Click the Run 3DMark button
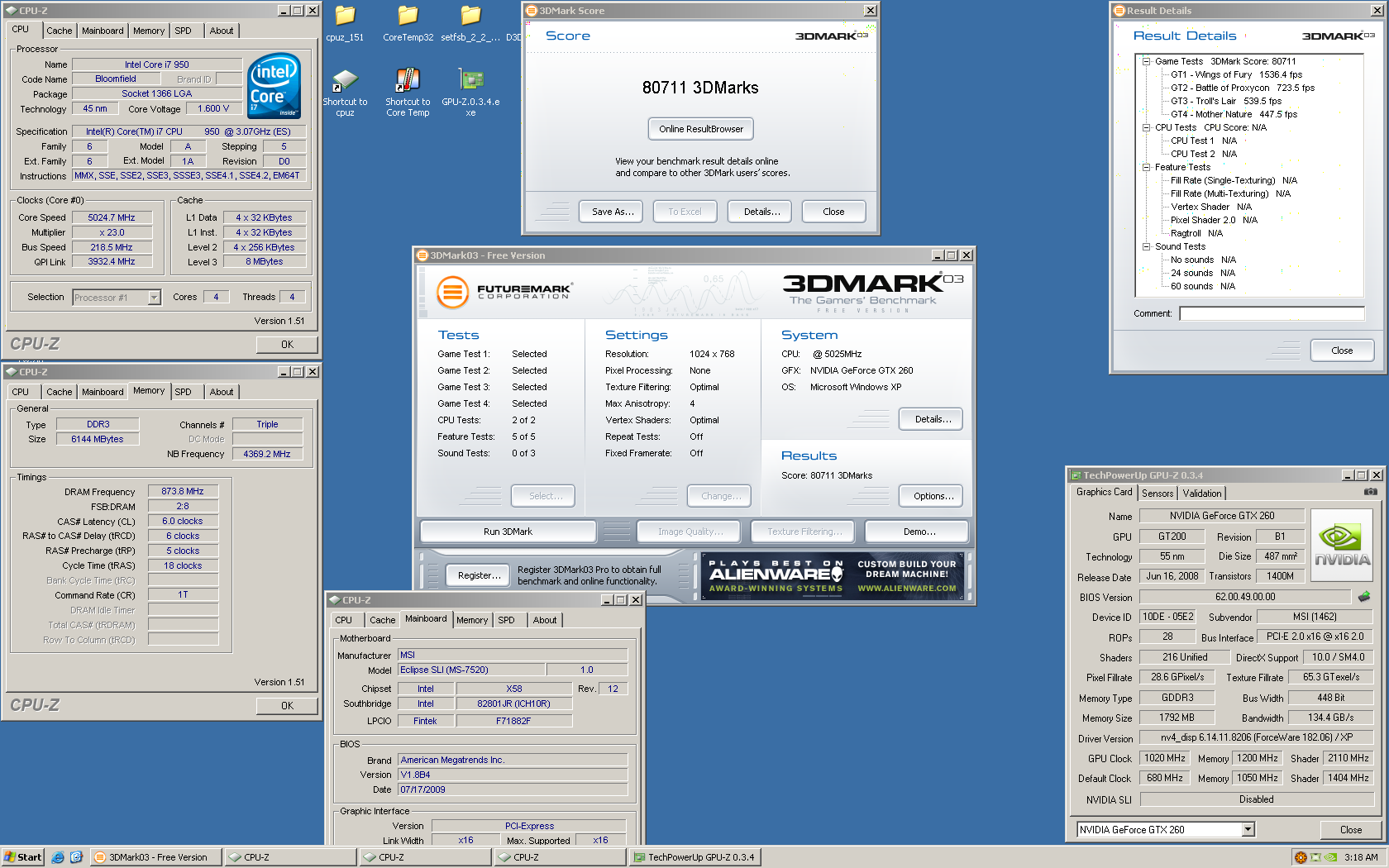Screen dimensions: 1389x868 coord(508,532)
